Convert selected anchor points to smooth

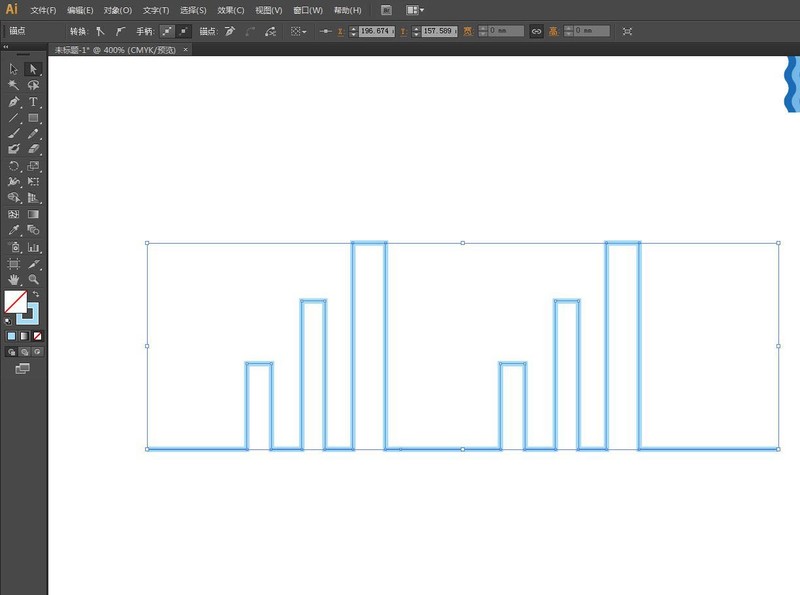120,32
